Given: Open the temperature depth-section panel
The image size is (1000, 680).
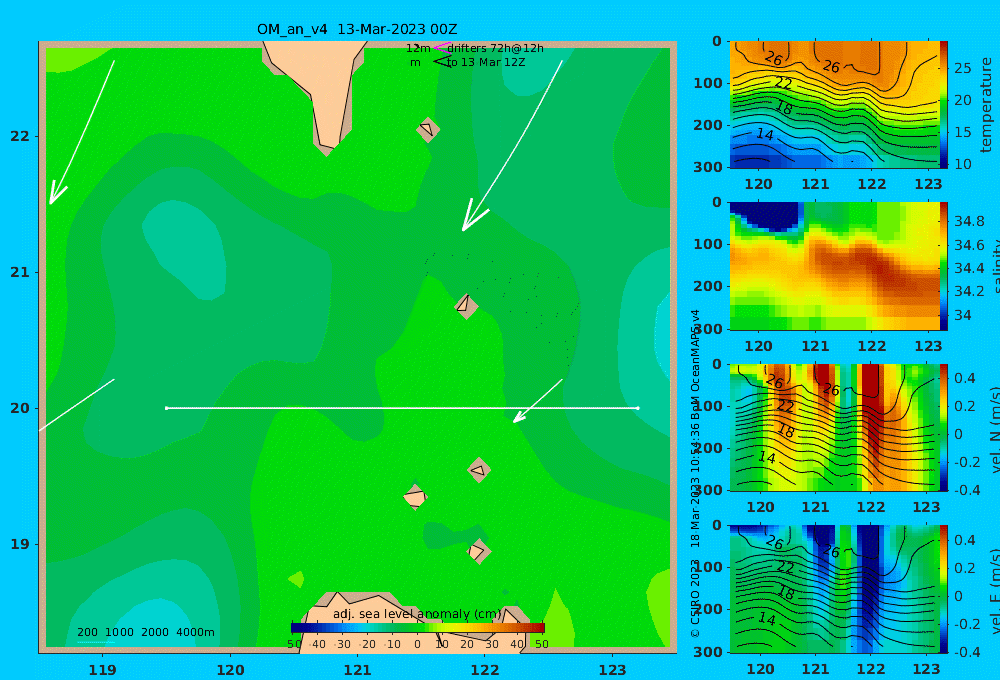Looking at the screenshot, I should 834,105.
